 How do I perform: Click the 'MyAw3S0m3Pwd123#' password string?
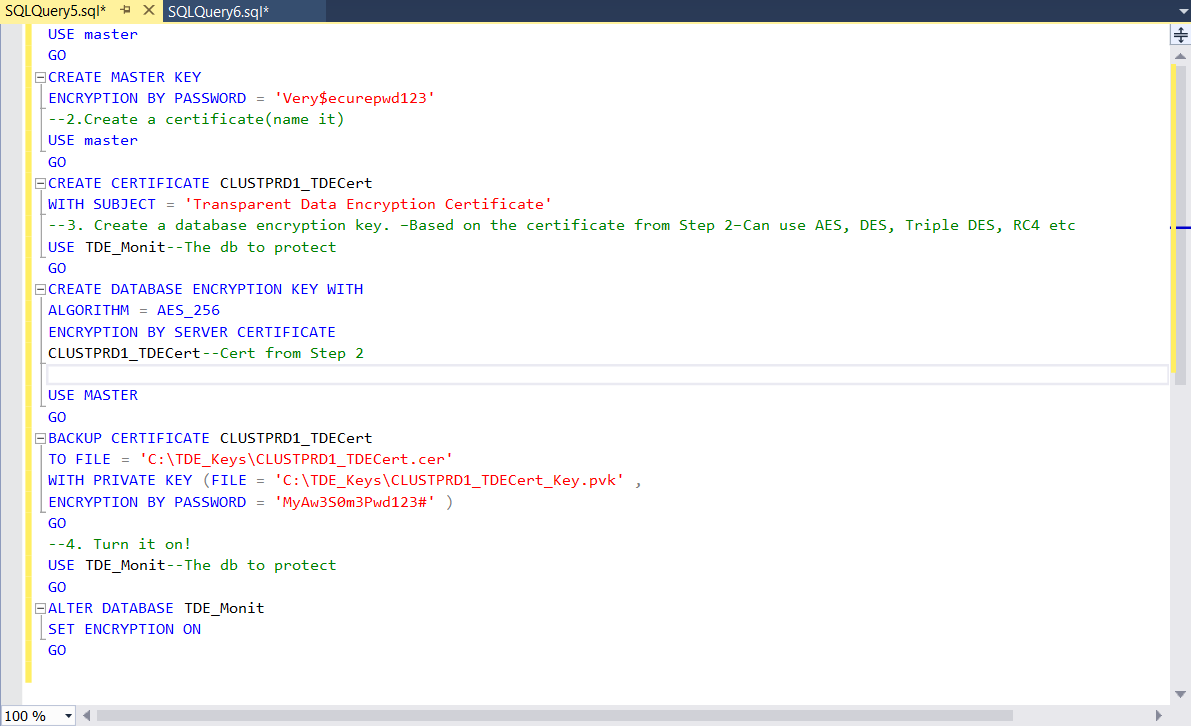355,502
